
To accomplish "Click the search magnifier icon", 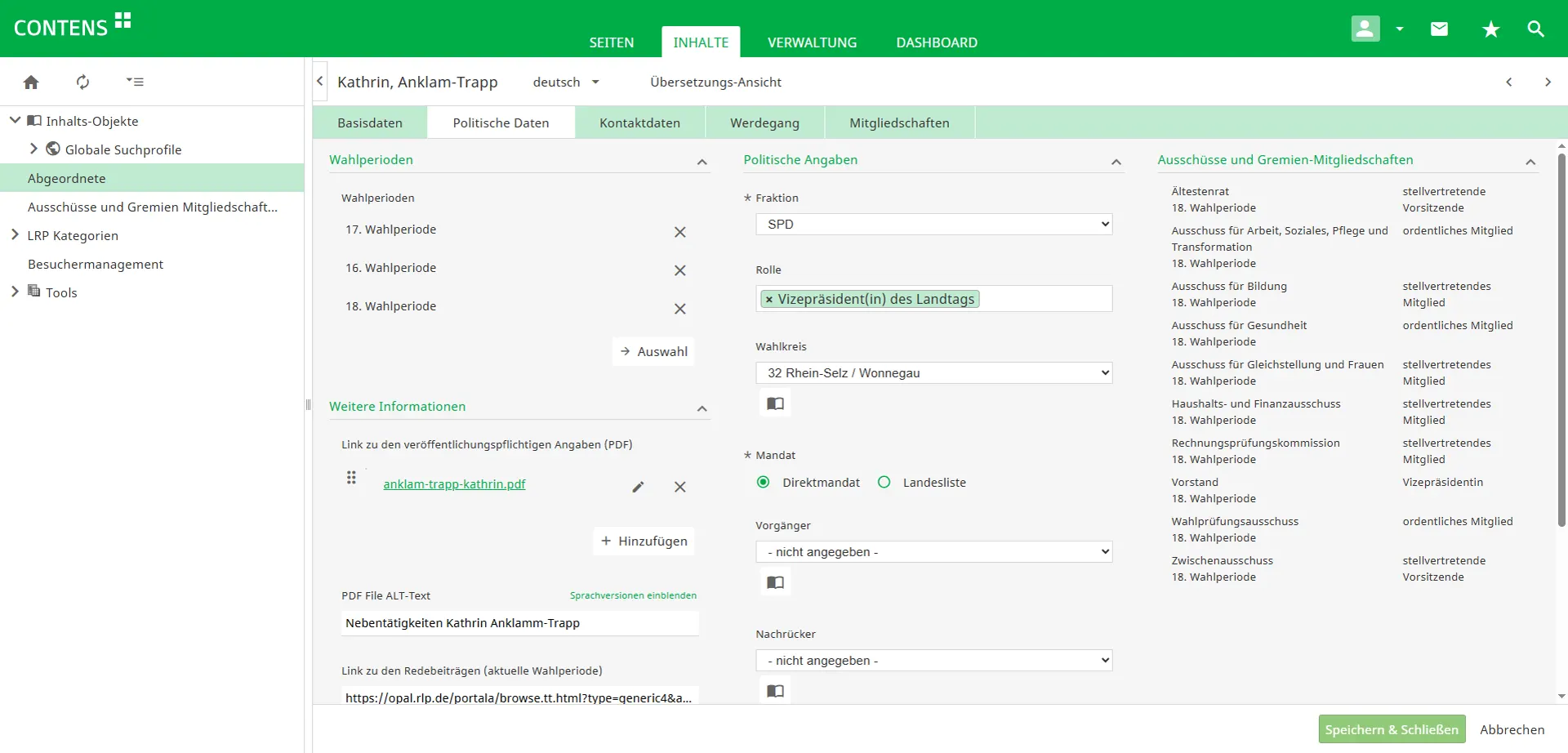I will pos(1535,29).
